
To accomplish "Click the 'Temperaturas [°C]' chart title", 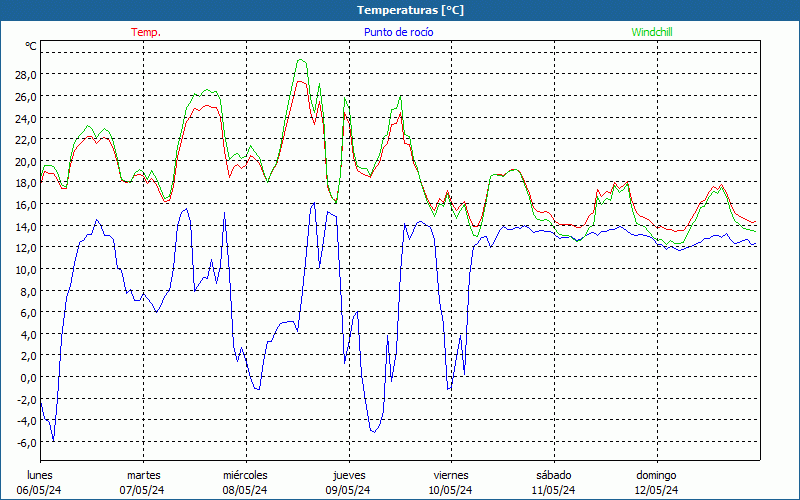I will (x=410, y=10).
